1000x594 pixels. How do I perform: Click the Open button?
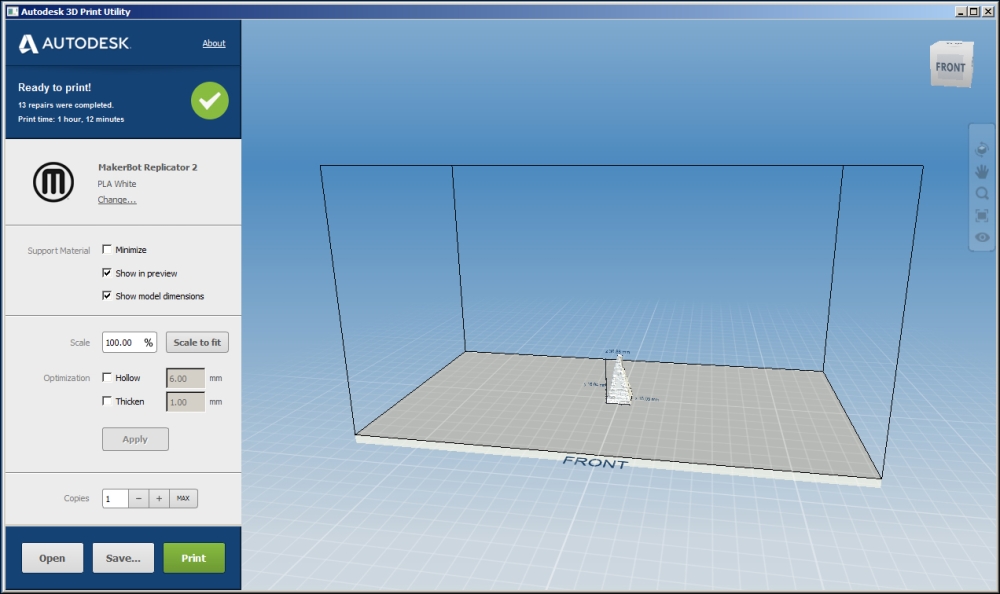[x=52, y=558]
